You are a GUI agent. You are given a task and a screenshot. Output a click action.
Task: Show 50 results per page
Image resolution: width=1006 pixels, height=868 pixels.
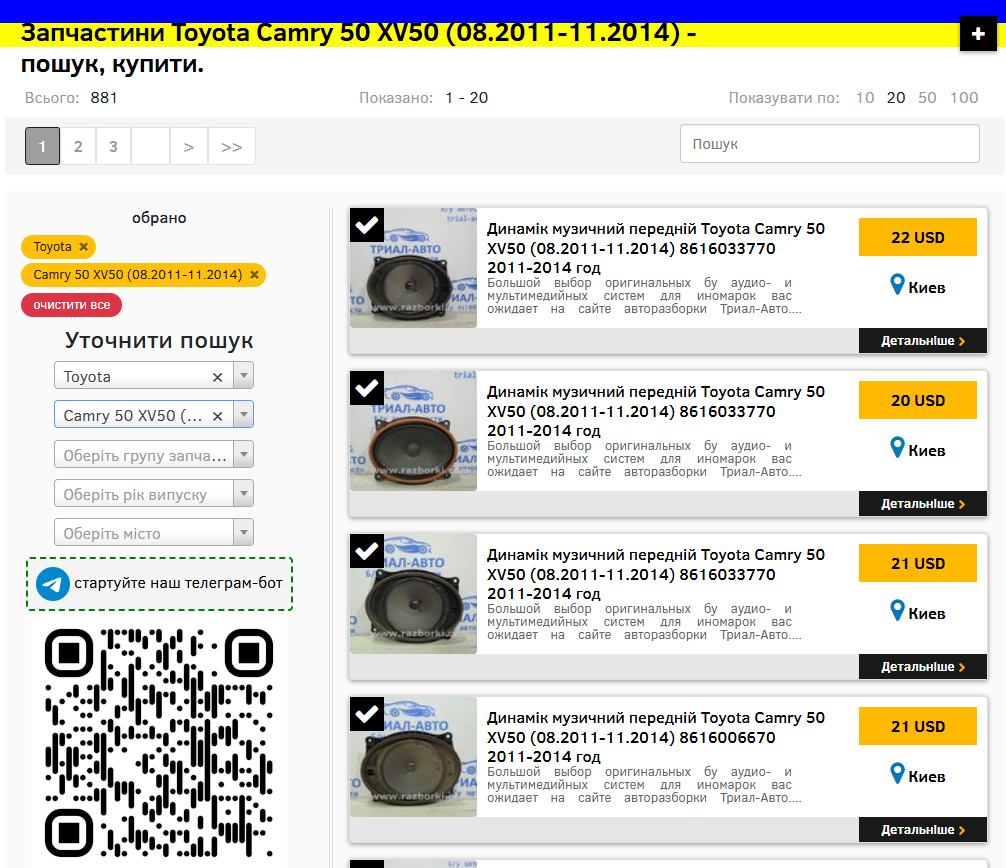[927, 98]
